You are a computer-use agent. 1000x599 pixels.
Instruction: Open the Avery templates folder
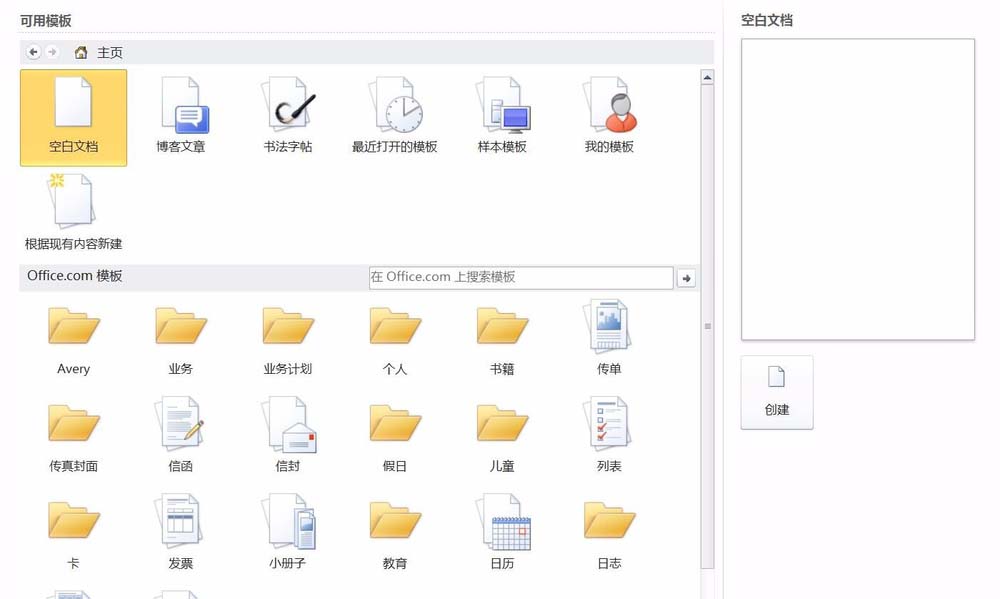(x=73, y=341)
